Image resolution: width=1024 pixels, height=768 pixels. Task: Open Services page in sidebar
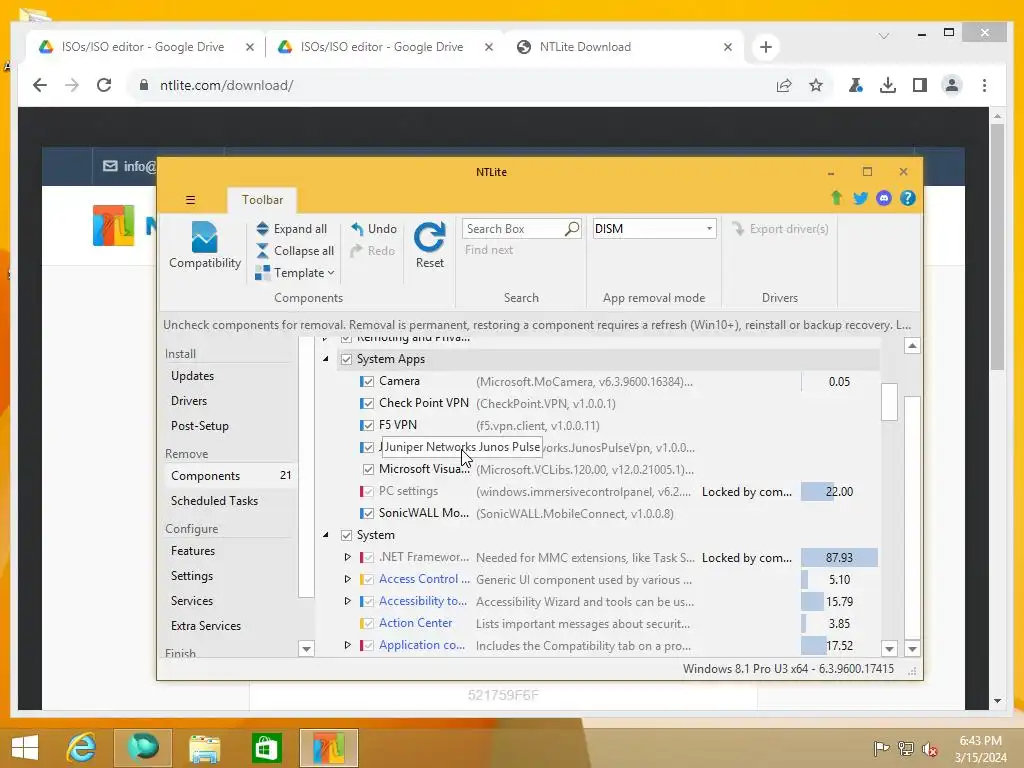pos(191,601)
